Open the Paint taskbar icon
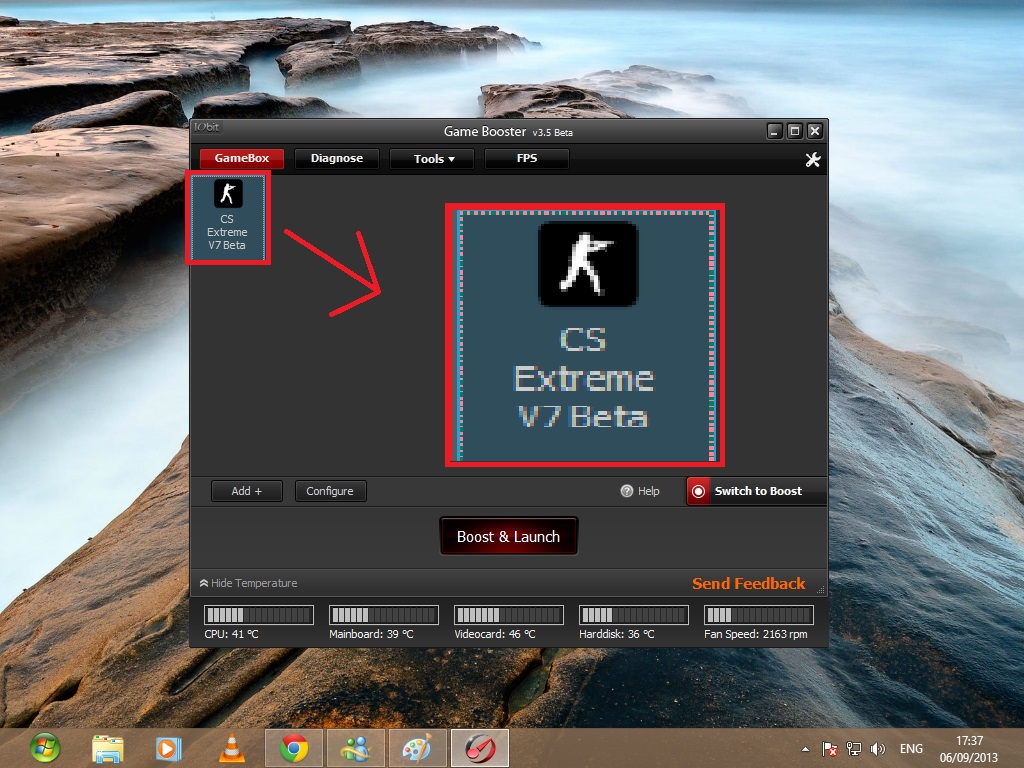This screenshot has width=1024, height=768. click(x=418, y=748)
